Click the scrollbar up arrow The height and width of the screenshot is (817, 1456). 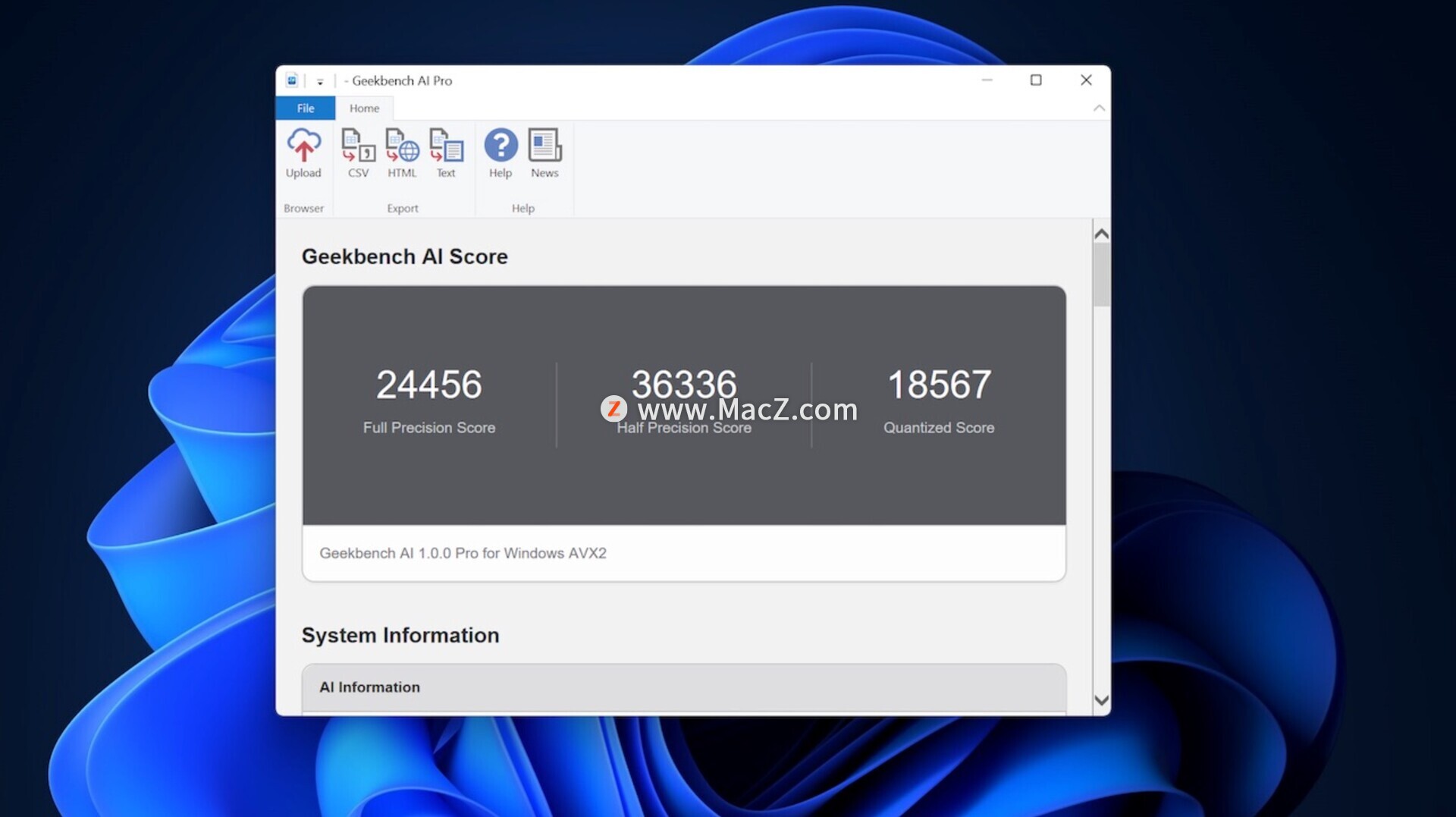pyautogui.click(x=1102, y=234)
